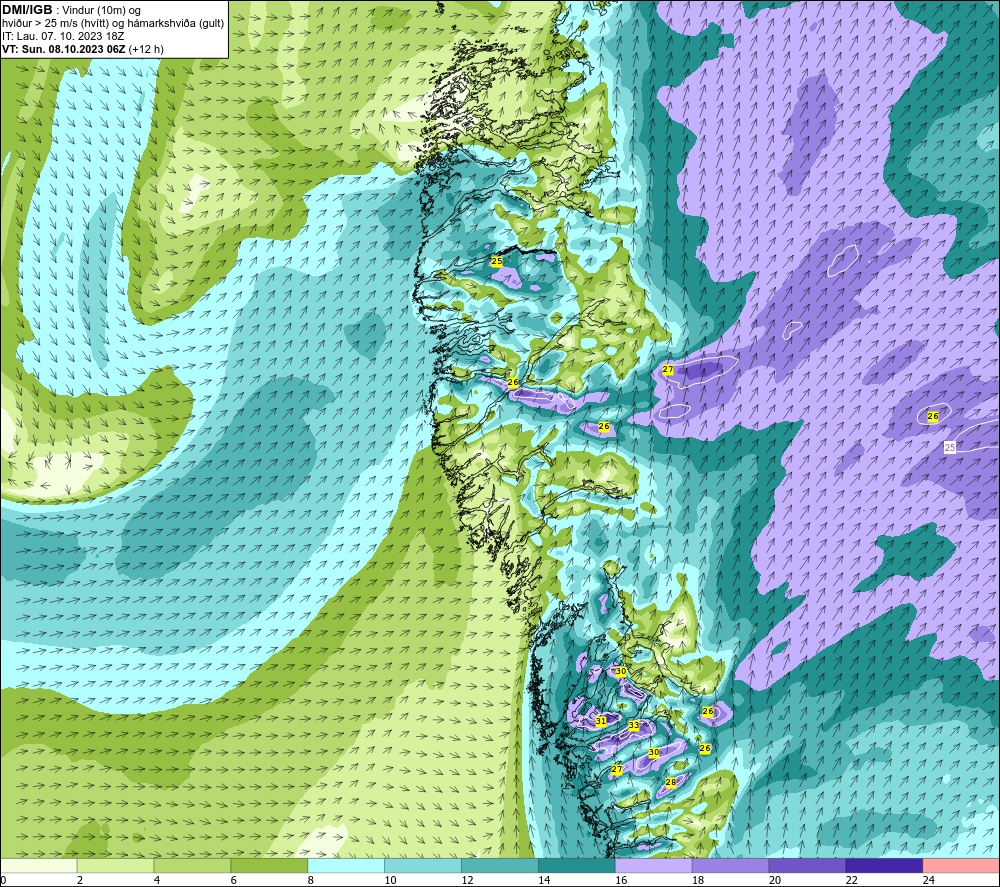Click the DMI/IGB title text
Viewport: 1000px width, 887px height.
point(27,10)
